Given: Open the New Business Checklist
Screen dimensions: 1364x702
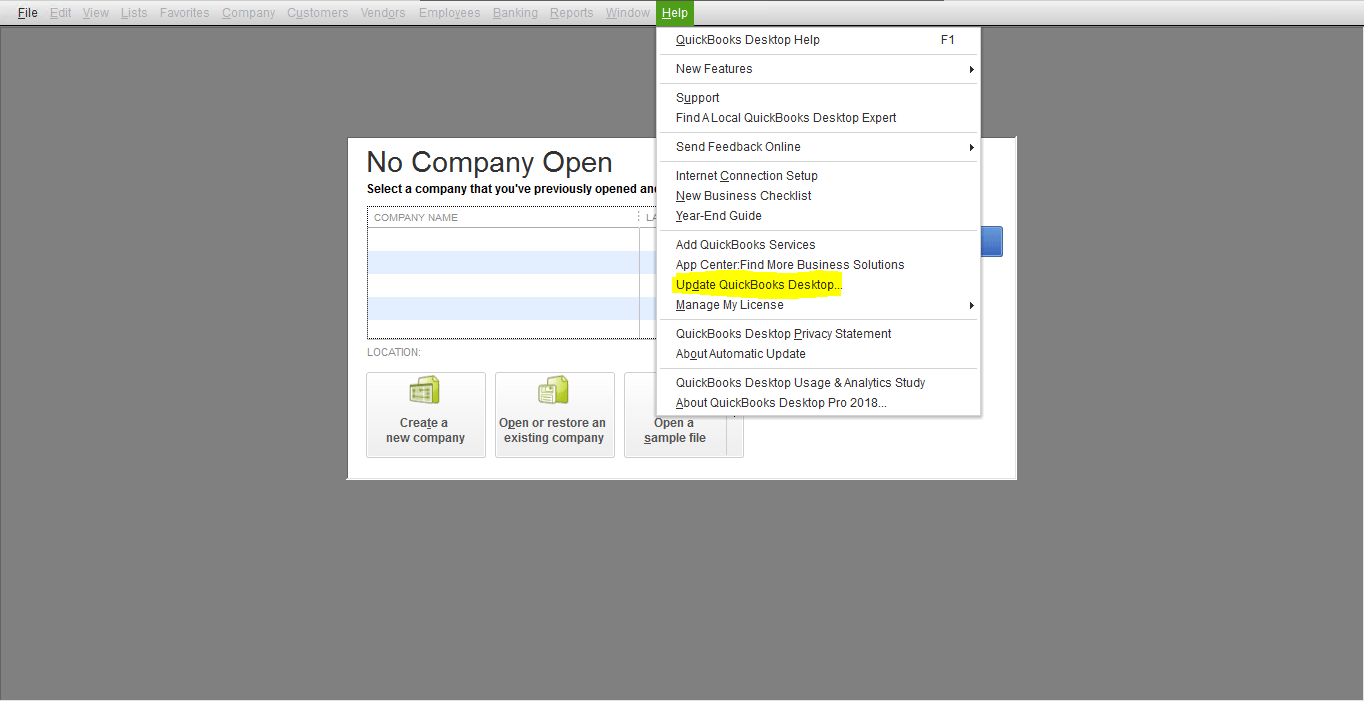Looking at the screenshot, I should (x=818, y=196).
